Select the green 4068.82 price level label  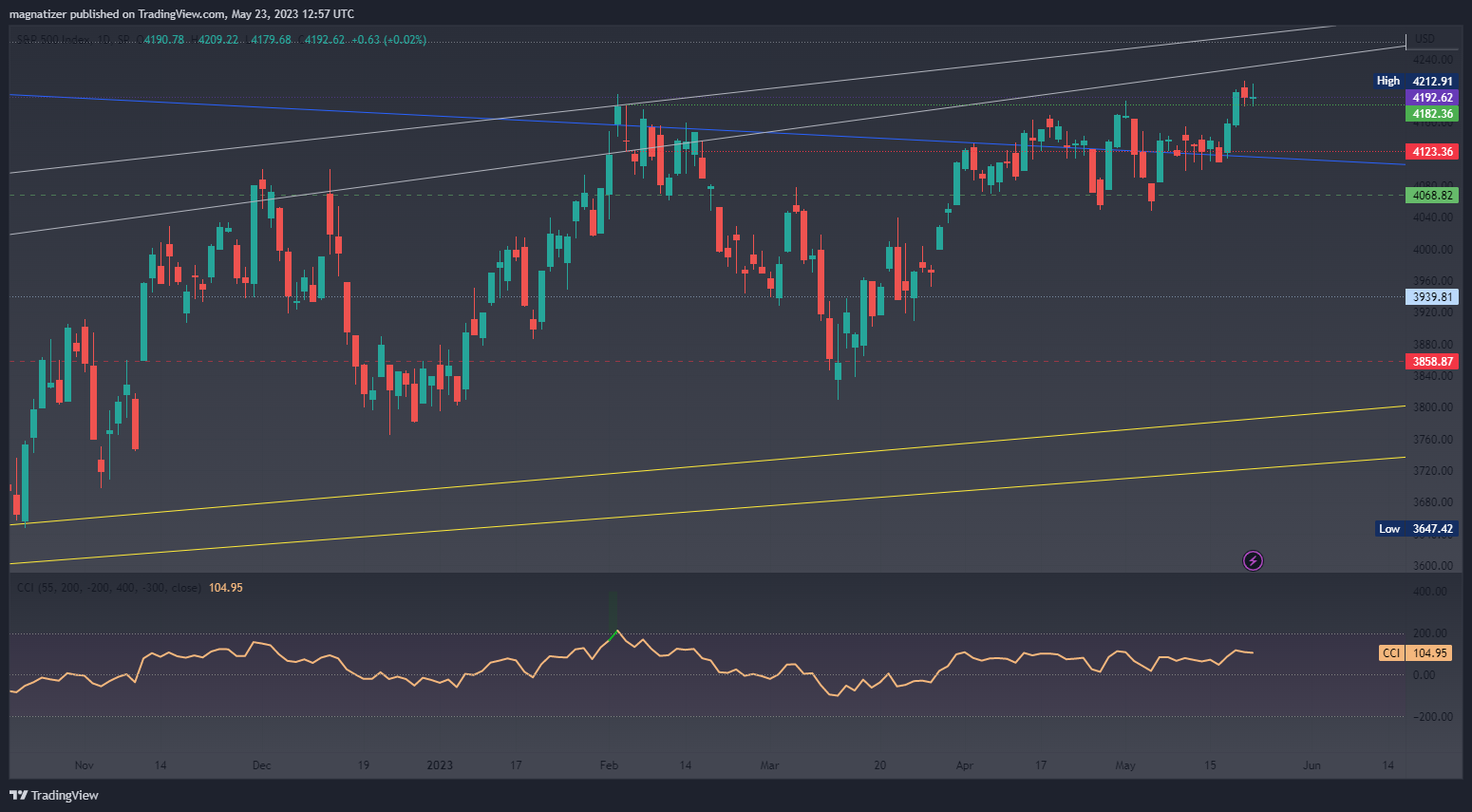point(1432,196)
